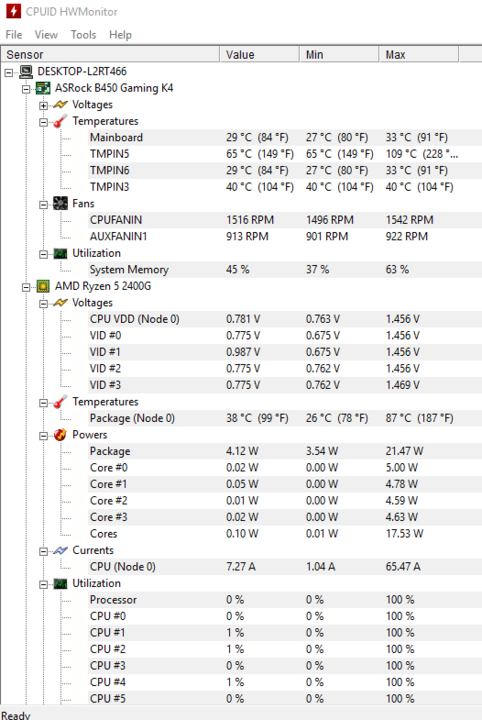Click the ASRock B450 motherboard icon
The image size is (482, 720).
43,88
